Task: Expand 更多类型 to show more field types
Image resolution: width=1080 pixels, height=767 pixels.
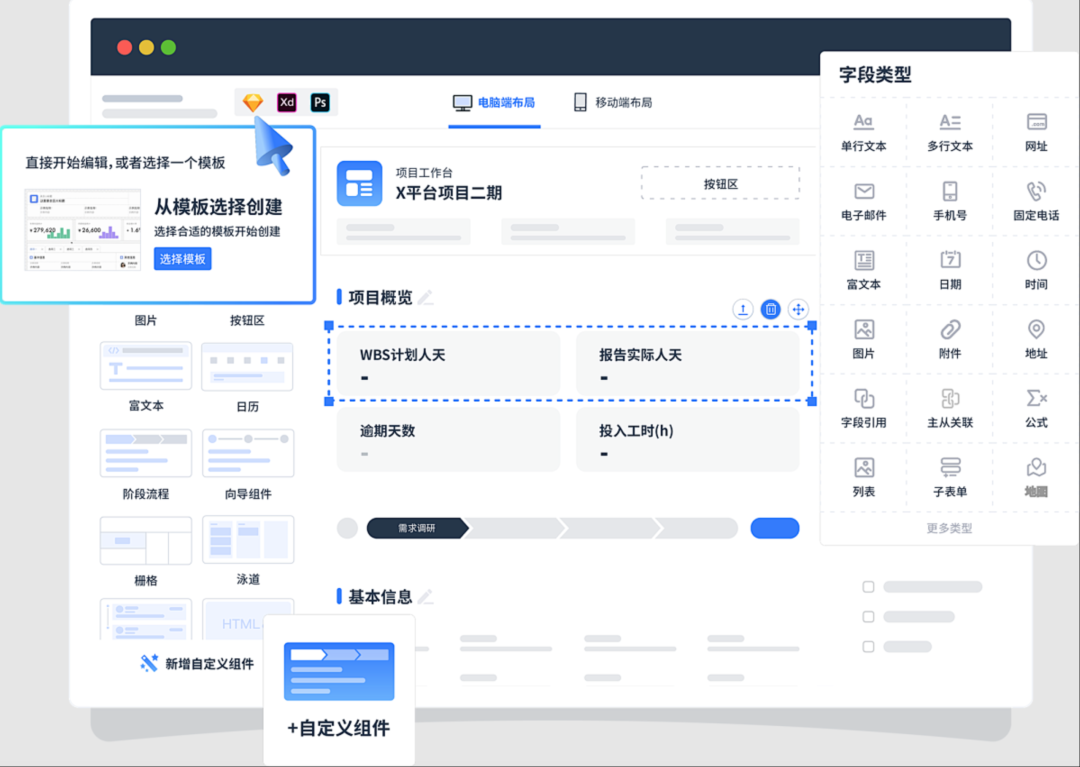Action: [x=948, y=527]
